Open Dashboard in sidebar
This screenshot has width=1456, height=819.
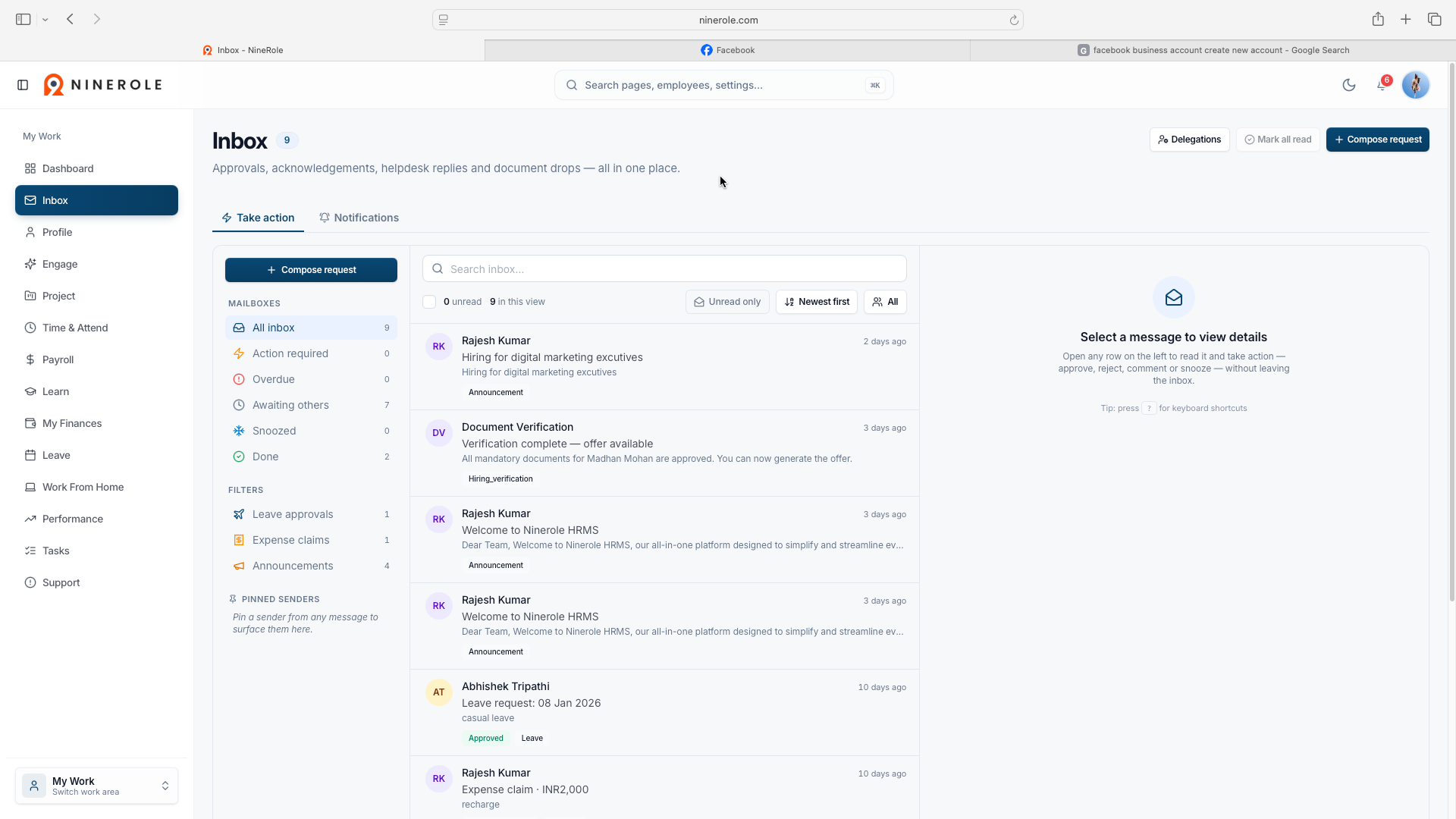point(96,168)
